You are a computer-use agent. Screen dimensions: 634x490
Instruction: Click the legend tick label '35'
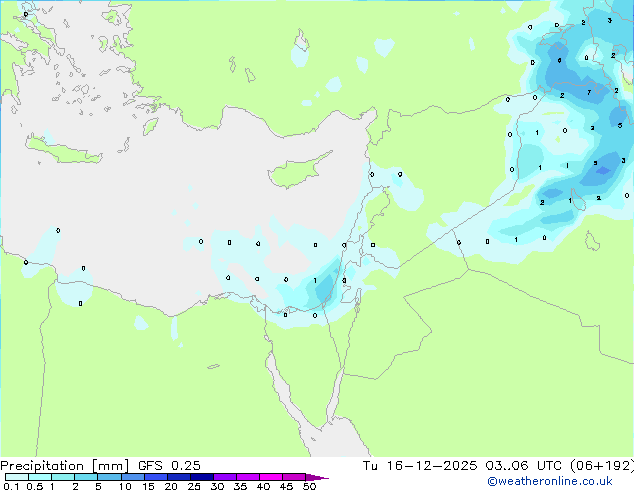(240, 486)
